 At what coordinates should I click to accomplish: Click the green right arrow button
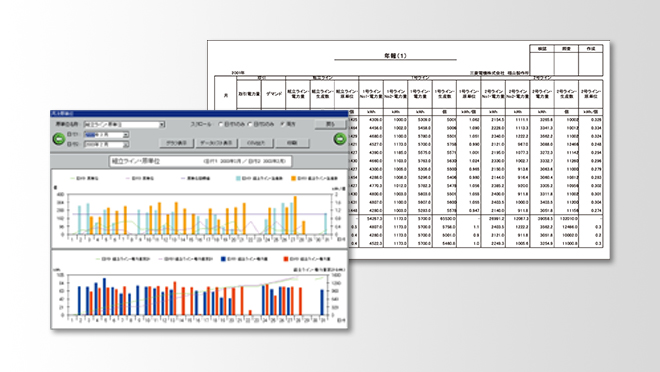tap(340, 139)
